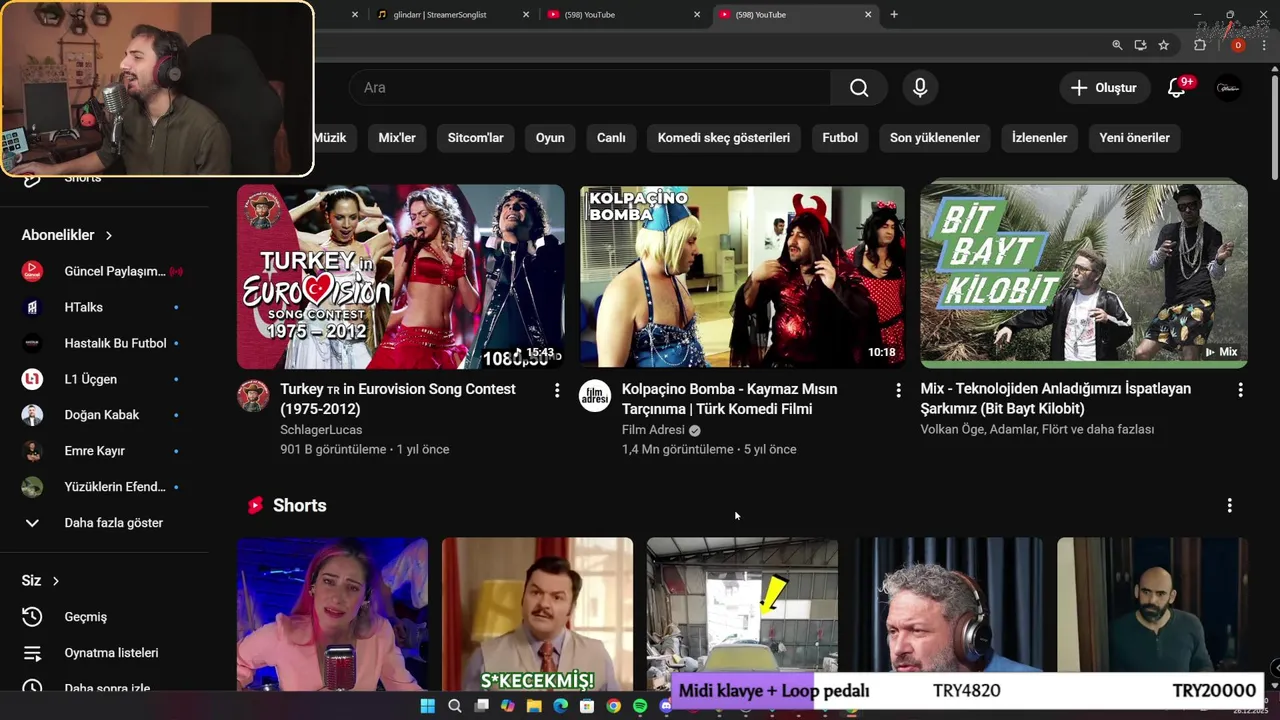Click the Oynatma listeleri playlist icon

(32, 653)
